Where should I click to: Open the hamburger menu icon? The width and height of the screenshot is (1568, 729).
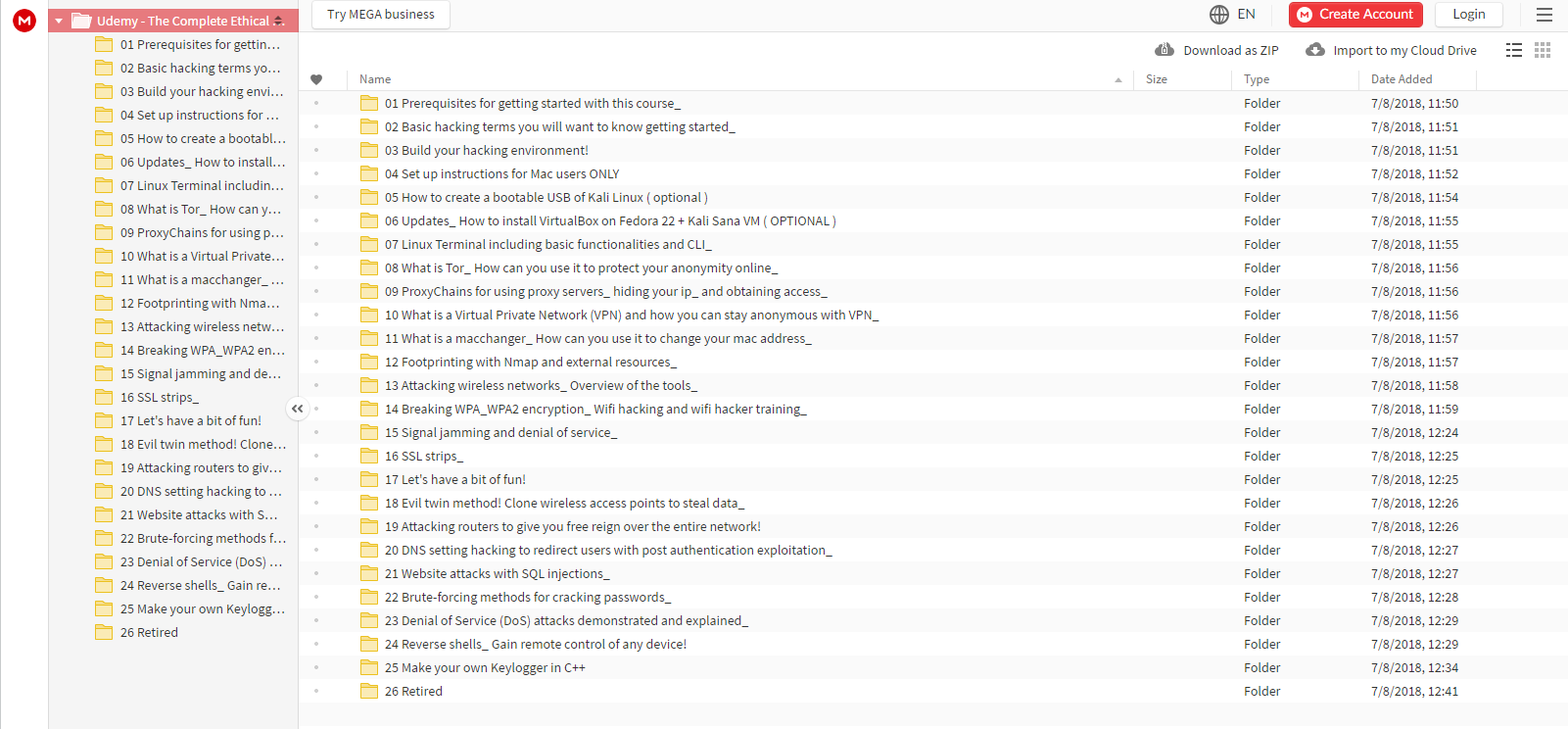pos(1544,15)
